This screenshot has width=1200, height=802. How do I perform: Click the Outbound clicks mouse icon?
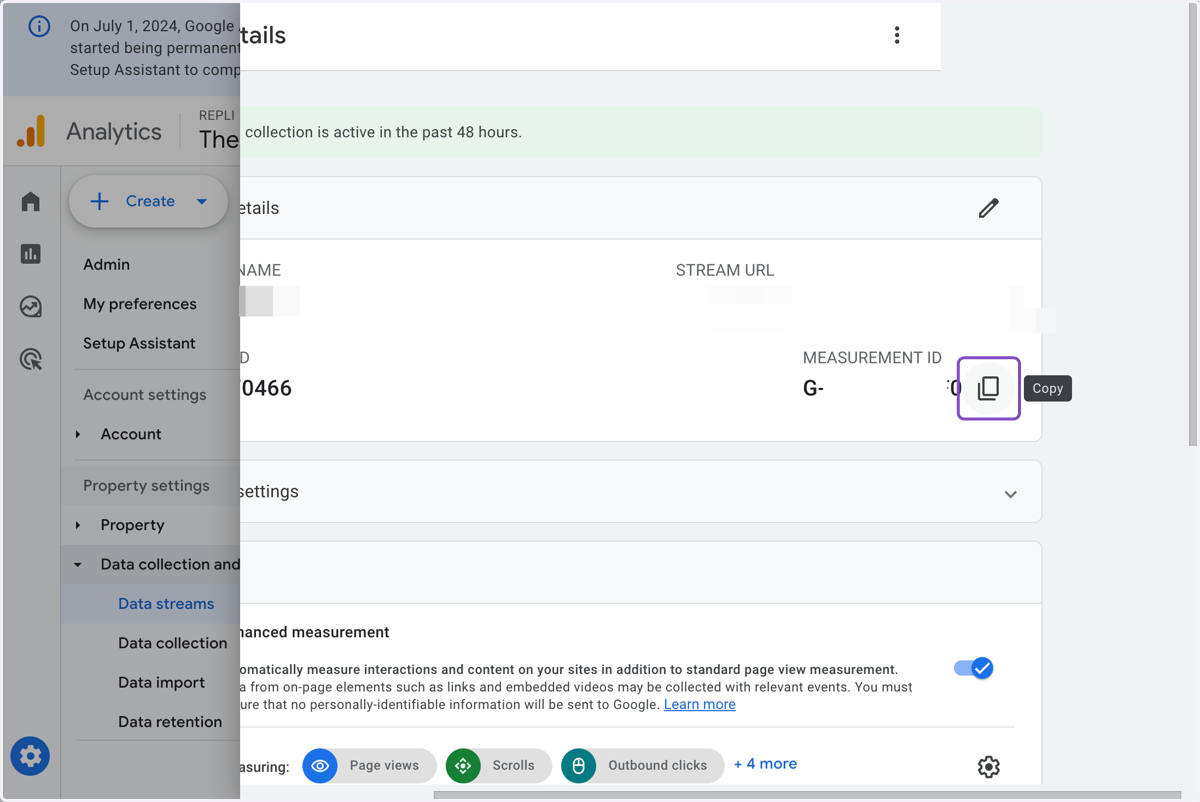click(x=578, y=765)
